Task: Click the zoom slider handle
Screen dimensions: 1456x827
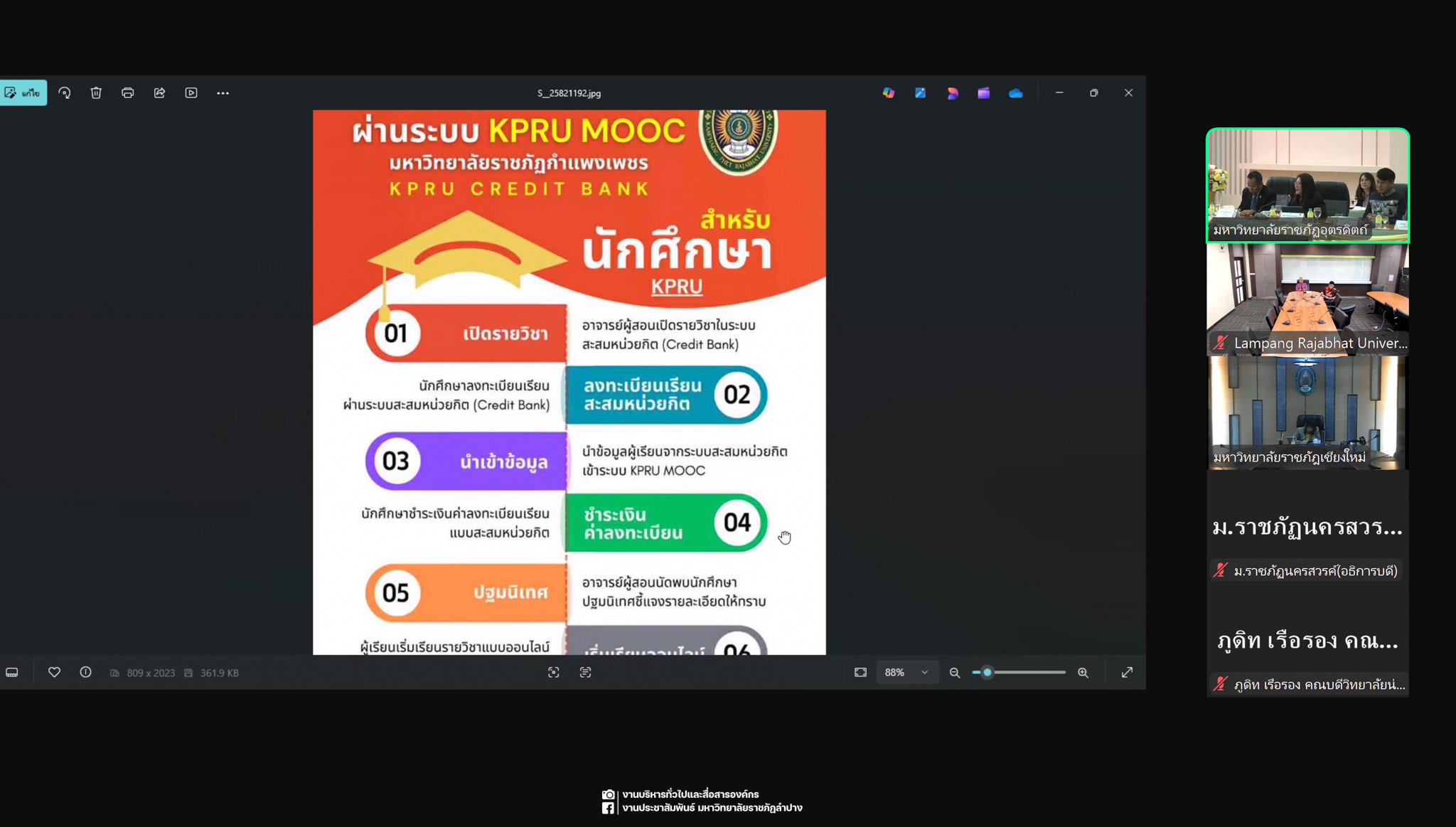Action: [x=987, y=672]
